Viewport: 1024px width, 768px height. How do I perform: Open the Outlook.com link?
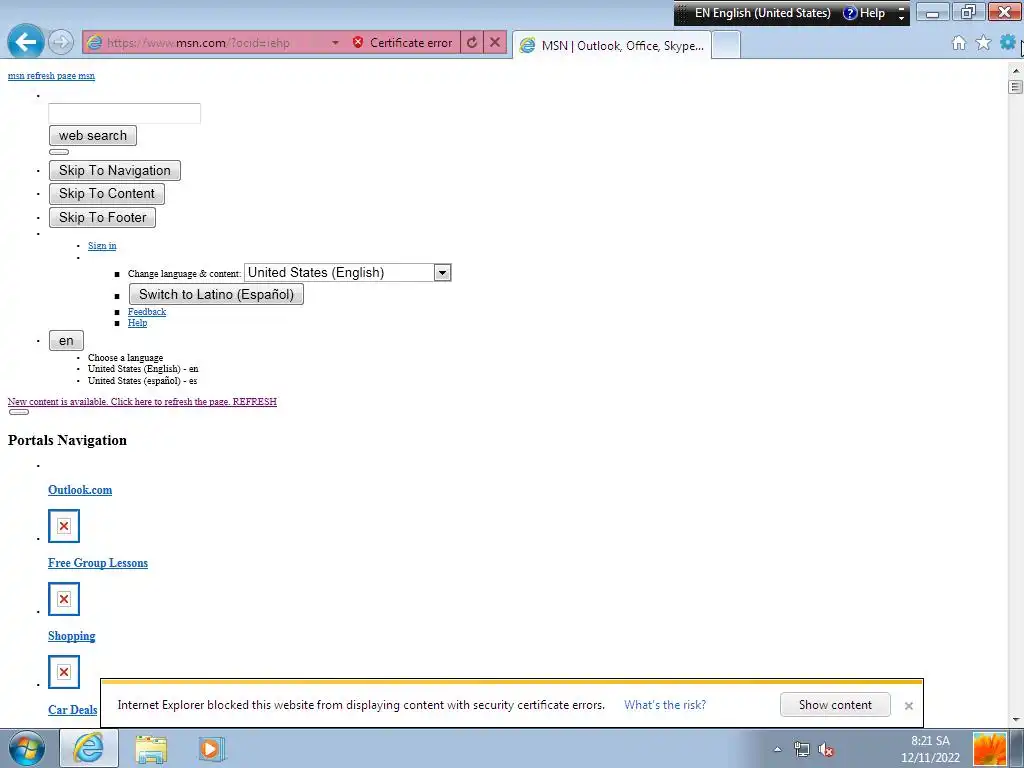(x=80, y=490)
